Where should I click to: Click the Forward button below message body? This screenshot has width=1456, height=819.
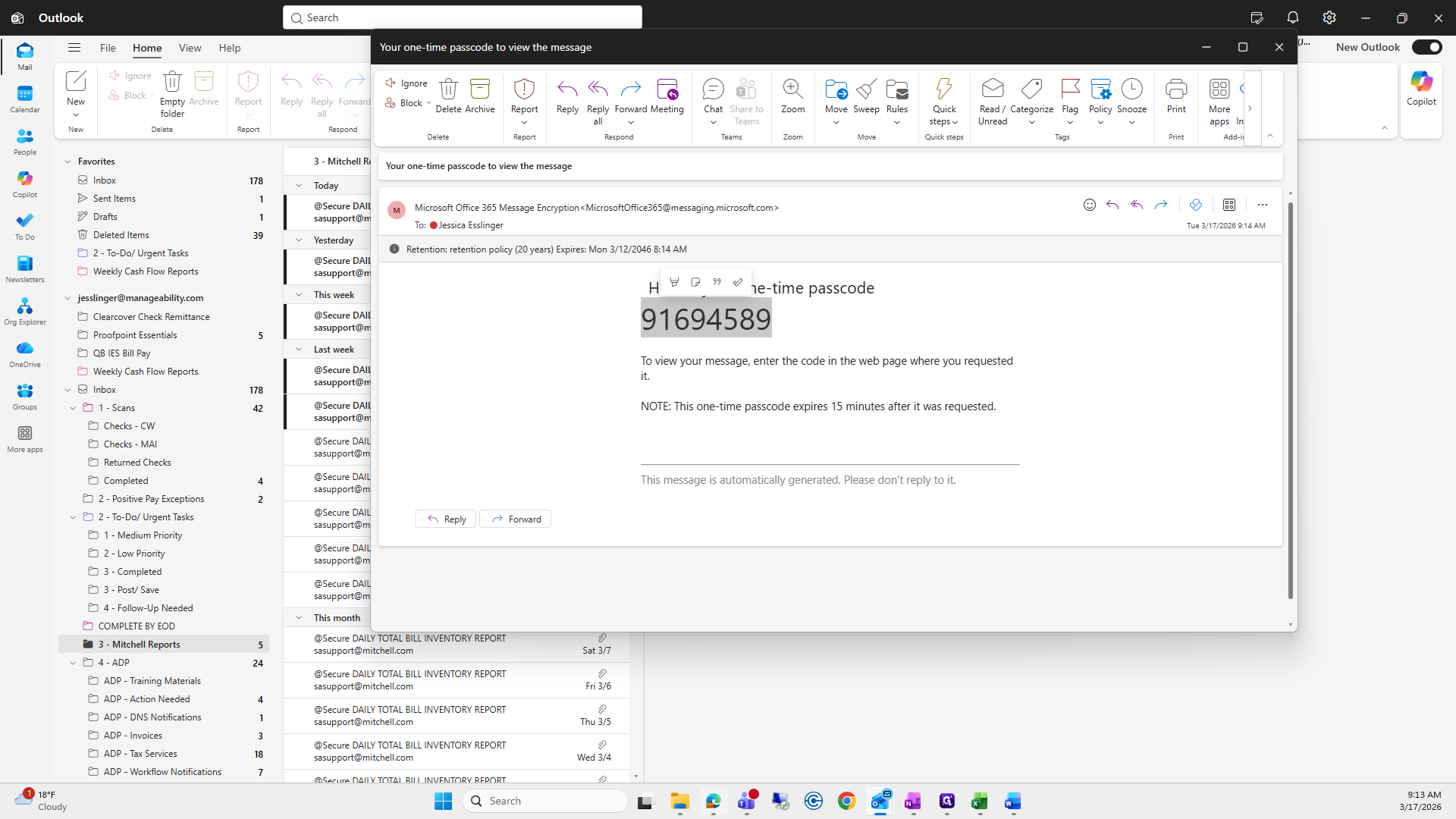coord(516,519)
